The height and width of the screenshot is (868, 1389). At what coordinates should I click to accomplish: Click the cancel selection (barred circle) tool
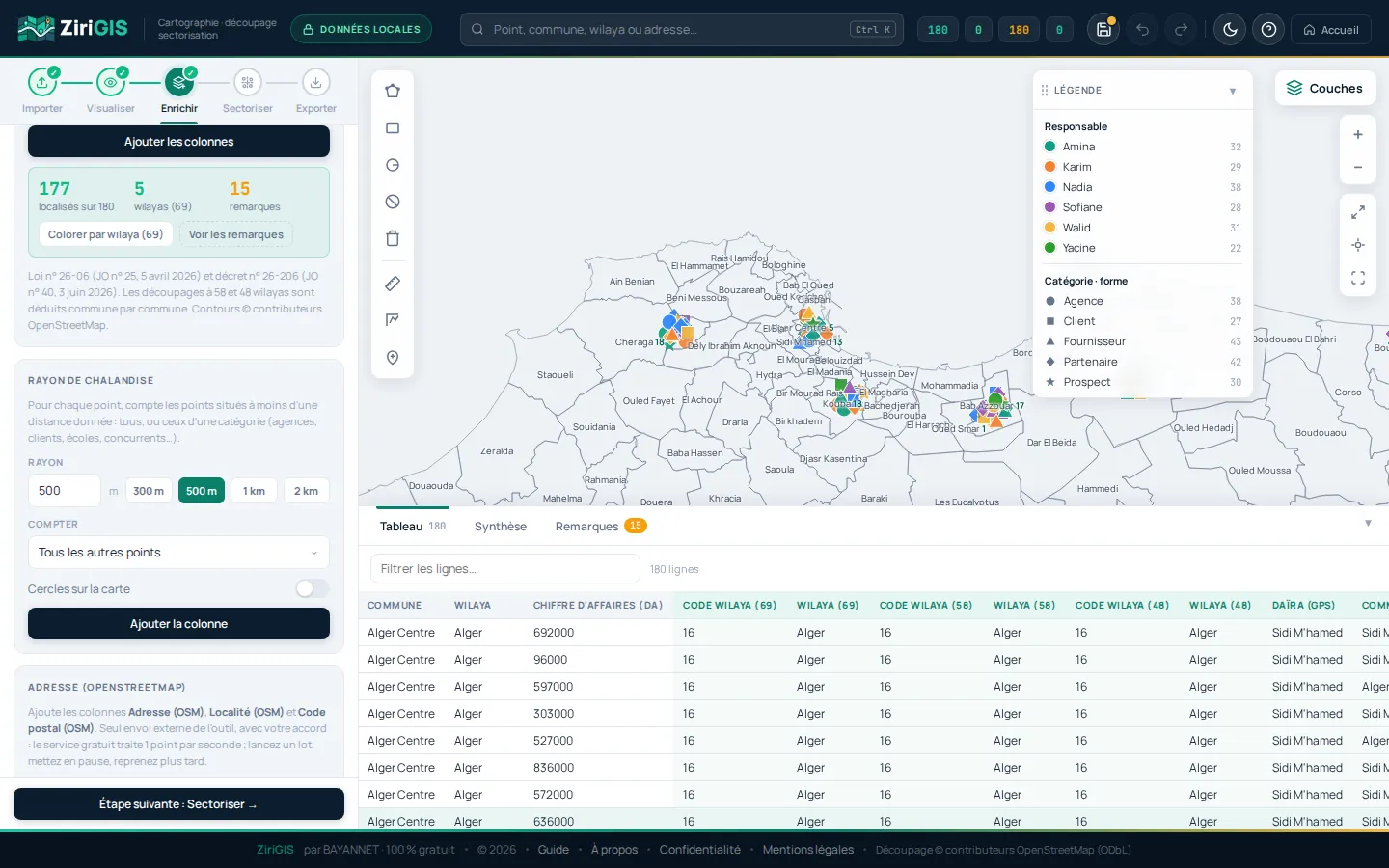pos(393,202)
